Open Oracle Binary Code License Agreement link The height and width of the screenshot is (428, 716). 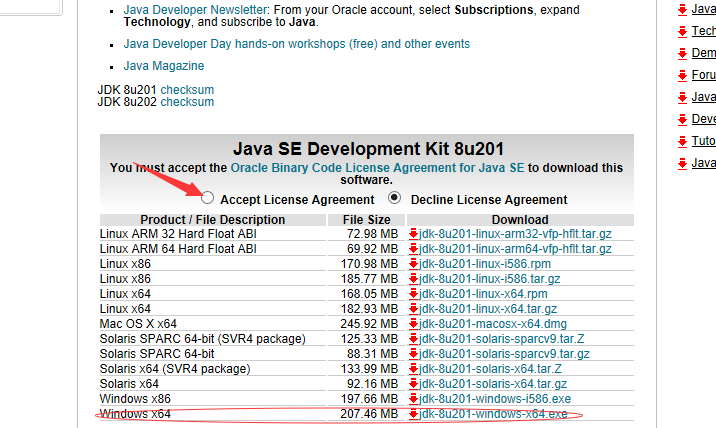pos(377,168)
